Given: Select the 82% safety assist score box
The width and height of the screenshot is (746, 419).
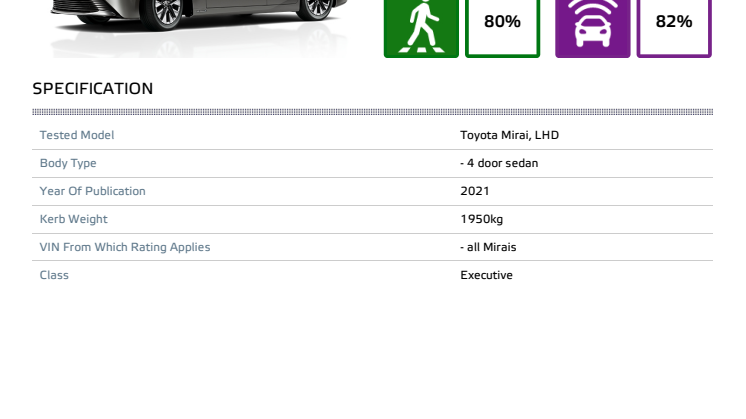Looking at the screenshot, I should pyautogui.click(x=674, y=29).
